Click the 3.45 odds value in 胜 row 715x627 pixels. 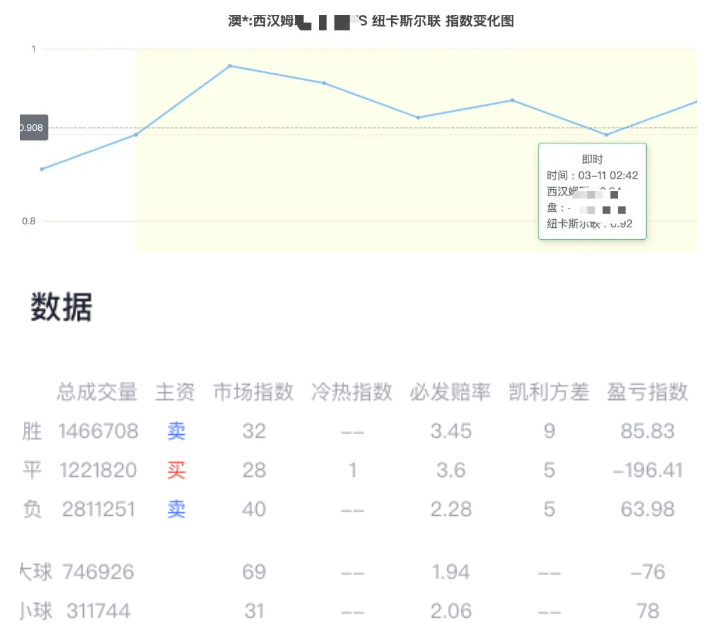tap(450, 431)
